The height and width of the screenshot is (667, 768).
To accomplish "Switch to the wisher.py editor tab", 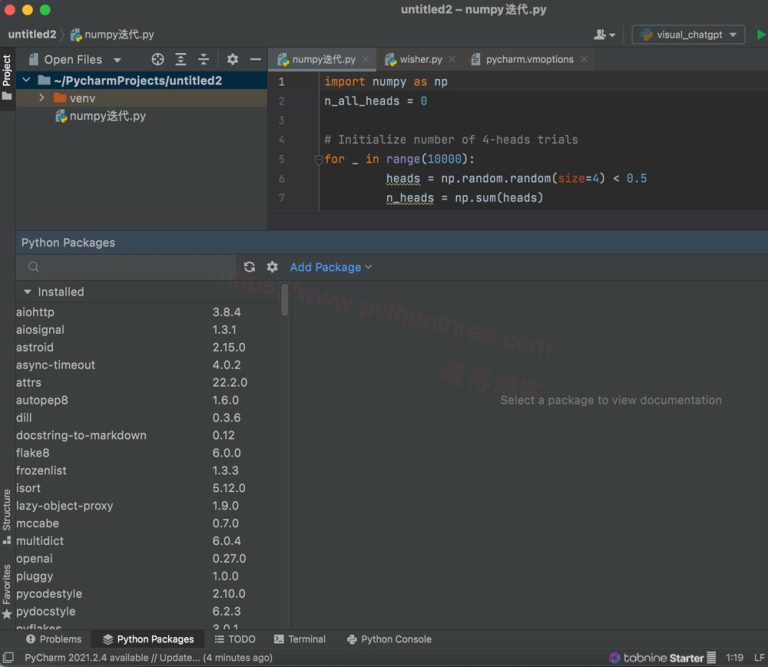I will 420,60.
